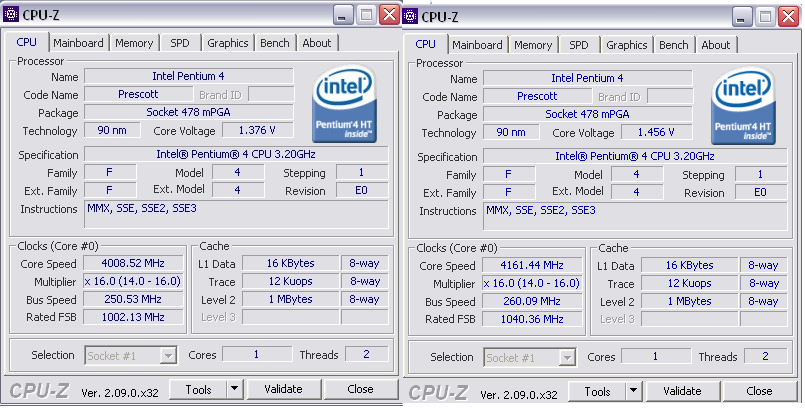Expand Tools dropdown arrow in right window
This screenshot has width=805, height=411.
634,392
